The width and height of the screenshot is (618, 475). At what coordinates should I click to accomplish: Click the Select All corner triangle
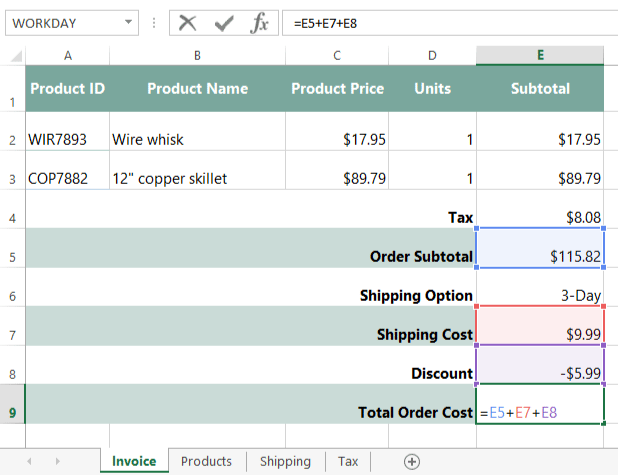(x=12, y=55)
